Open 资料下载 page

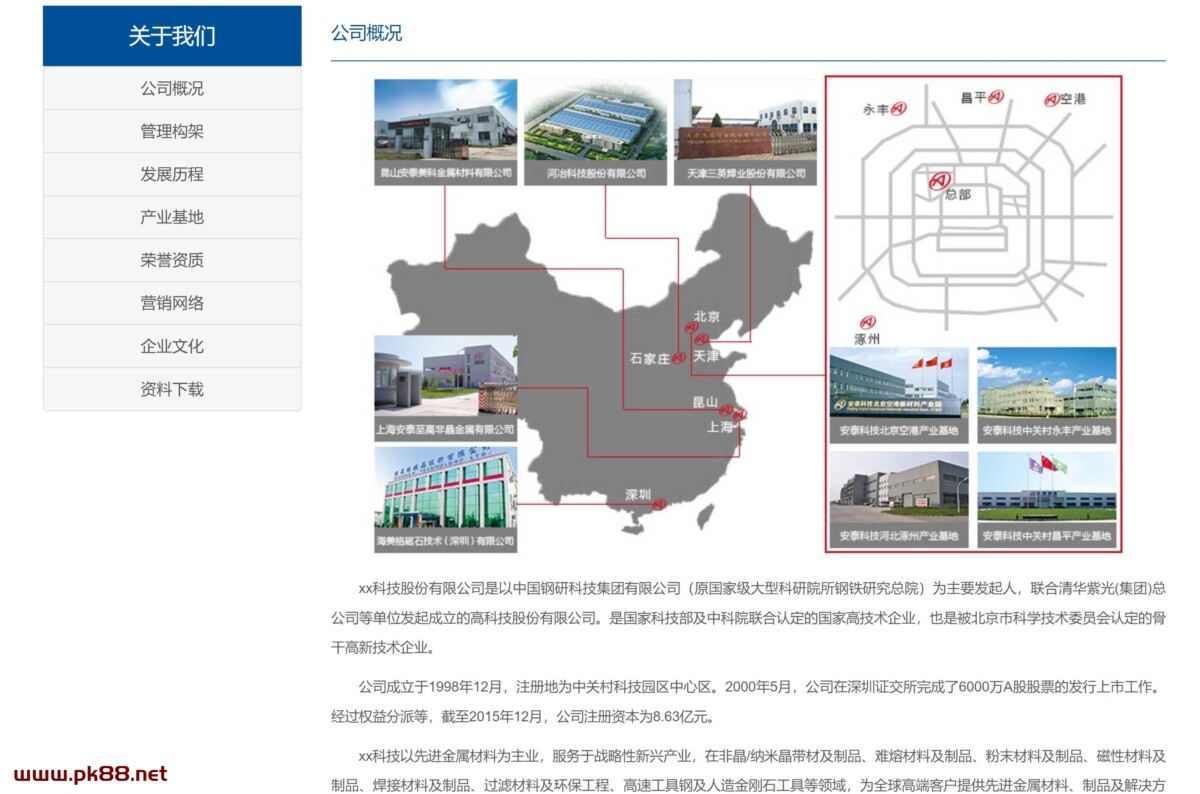[x=172, y=389]
